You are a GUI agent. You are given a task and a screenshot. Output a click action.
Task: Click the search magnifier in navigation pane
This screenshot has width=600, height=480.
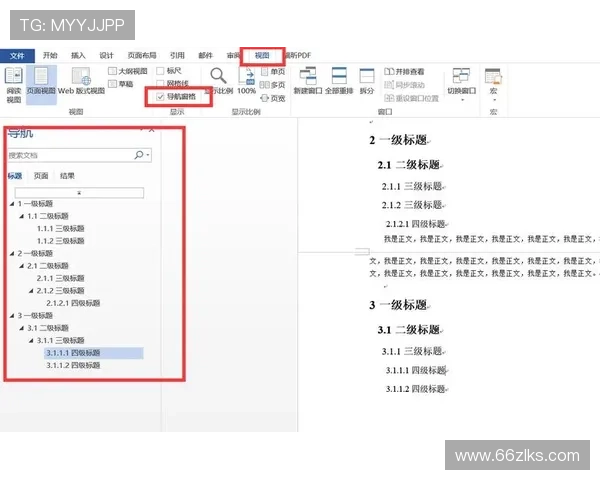click(x=139, y=155)
